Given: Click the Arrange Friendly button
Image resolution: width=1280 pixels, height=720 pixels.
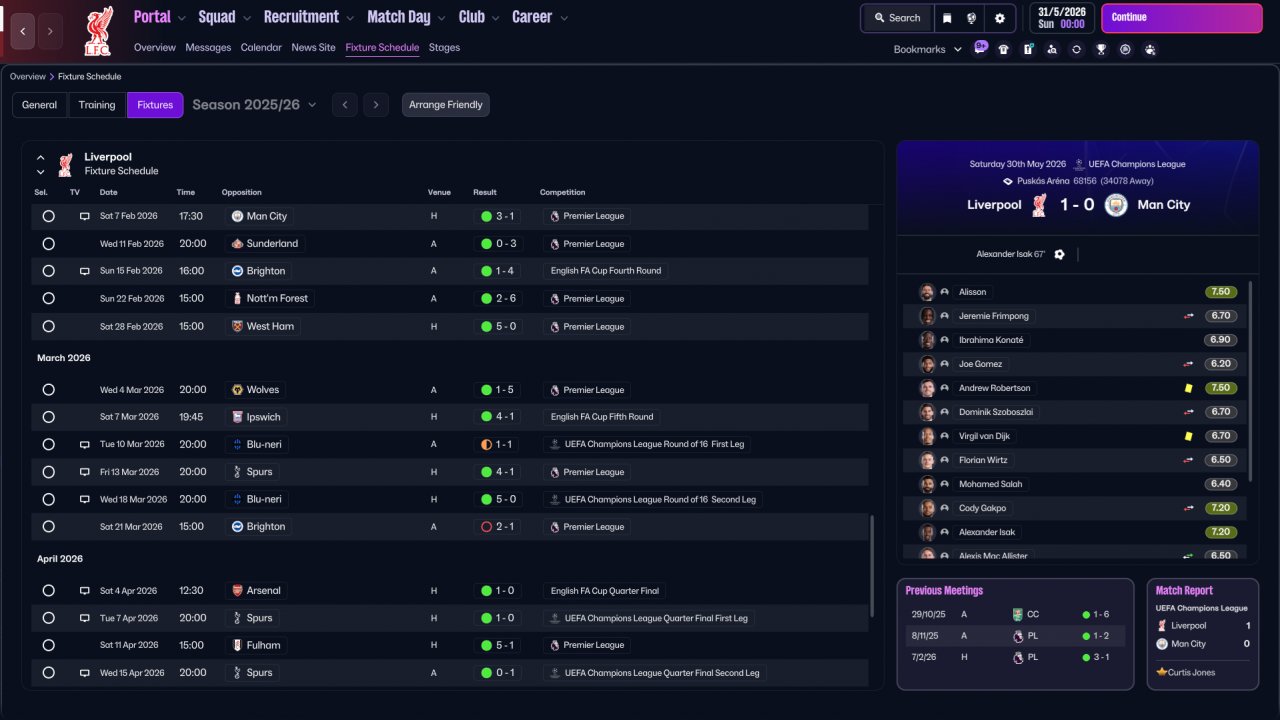Looking at the screenshot, I should (446, 105).
